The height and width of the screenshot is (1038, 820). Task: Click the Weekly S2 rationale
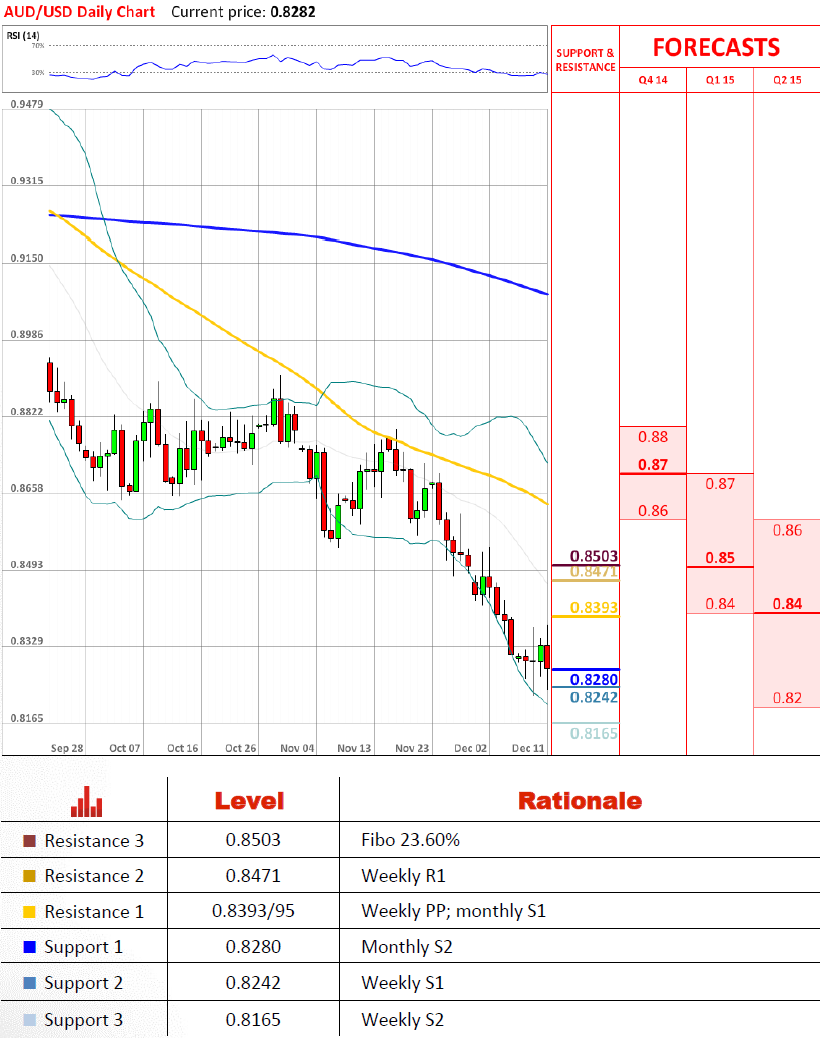click(x=402, y=1020)
